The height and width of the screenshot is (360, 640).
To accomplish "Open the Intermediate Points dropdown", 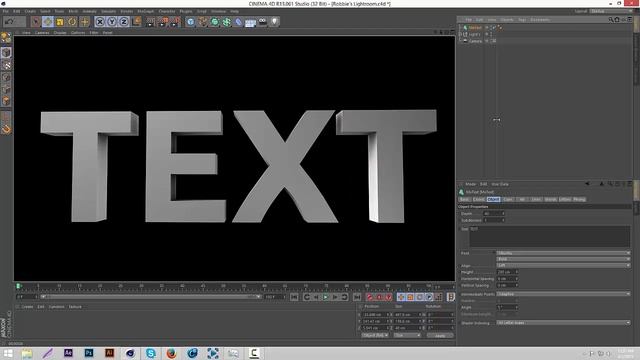I will pyautogui.click(x=563, y=294).
